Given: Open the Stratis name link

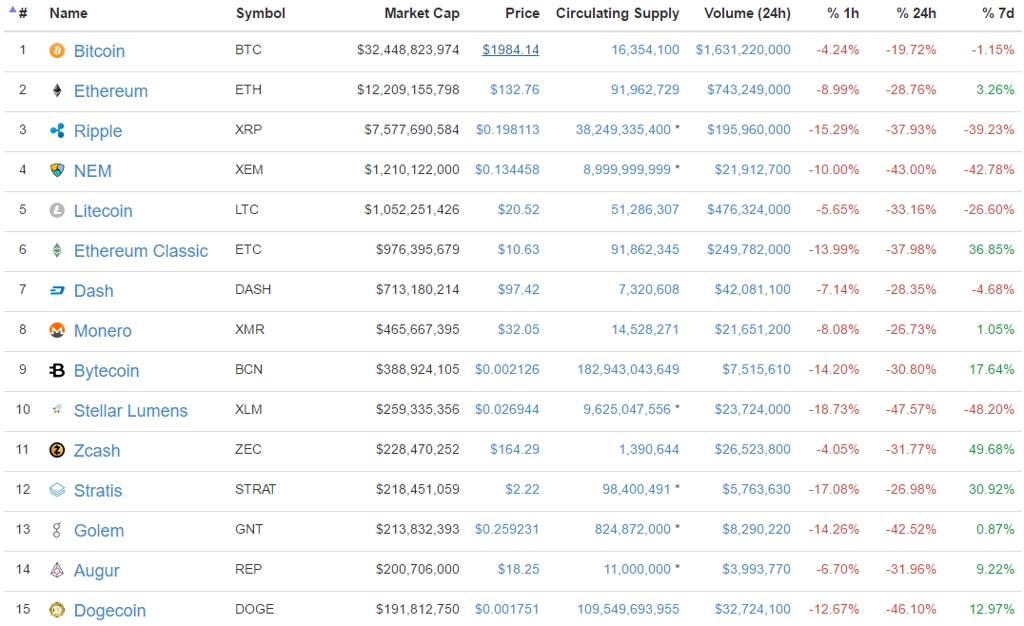Looking at the screenshot, I should click(98, 490).
